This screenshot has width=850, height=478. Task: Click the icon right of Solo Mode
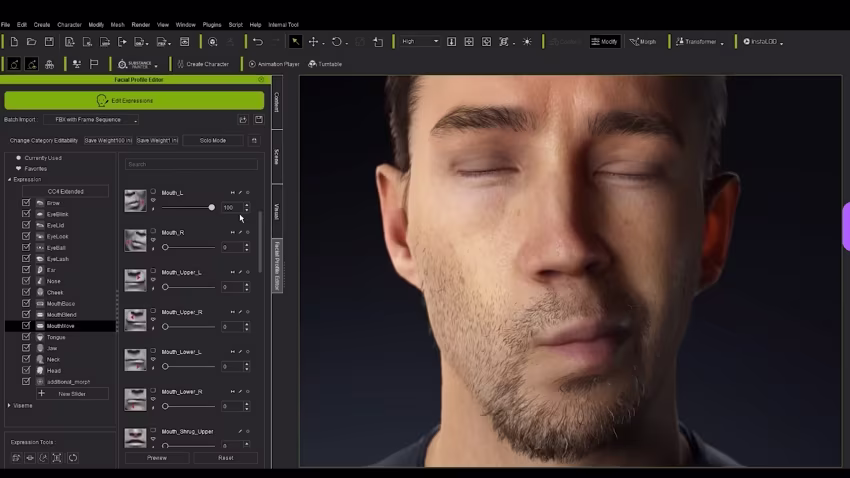(254, 140)
